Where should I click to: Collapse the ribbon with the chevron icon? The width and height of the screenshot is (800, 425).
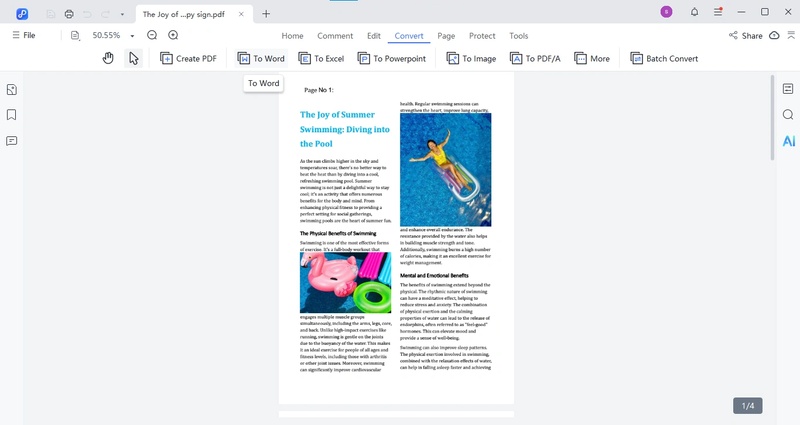791,35
